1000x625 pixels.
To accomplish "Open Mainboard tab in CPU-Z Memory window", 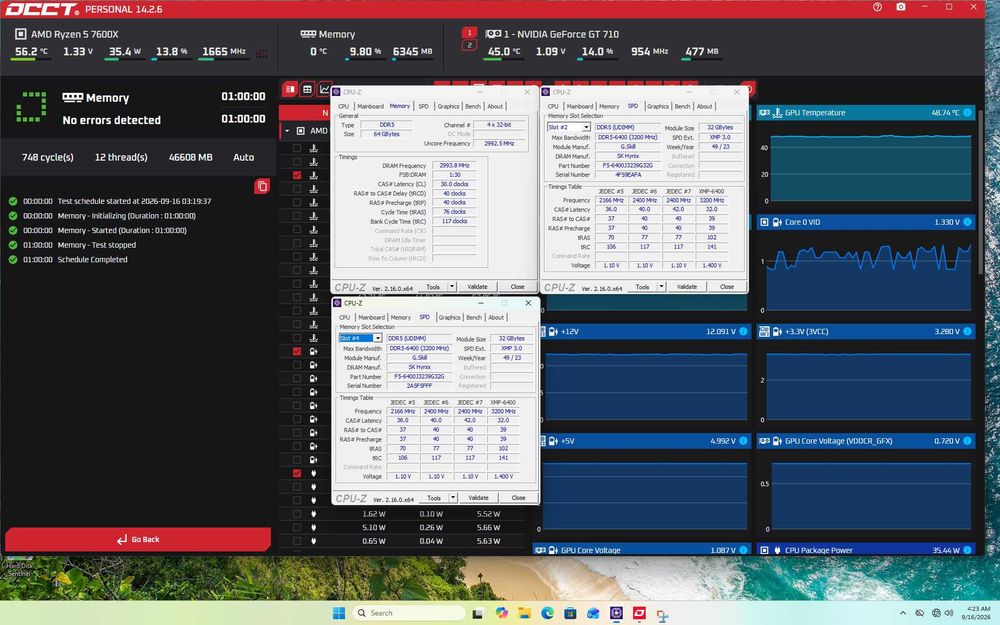I will (x=370, y=107).
